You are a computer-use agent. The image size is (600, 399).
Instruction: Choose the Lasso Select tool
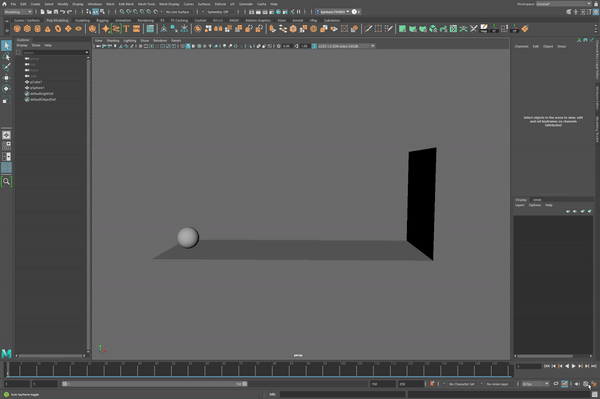point(7,57)
